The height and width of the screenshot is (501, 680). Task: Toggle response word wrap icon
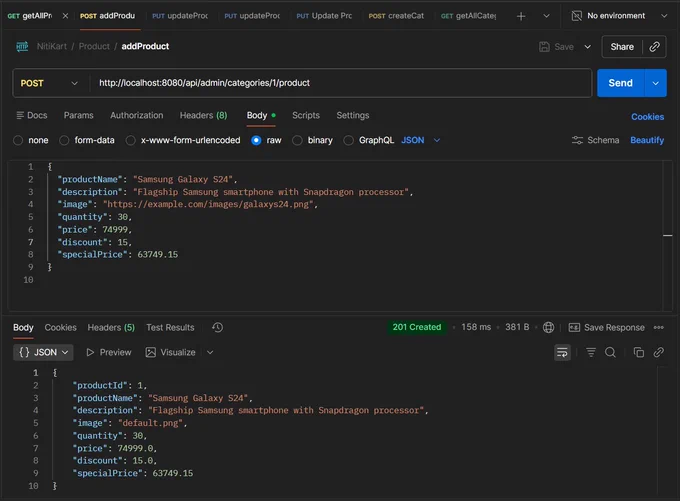click(562, 352)
